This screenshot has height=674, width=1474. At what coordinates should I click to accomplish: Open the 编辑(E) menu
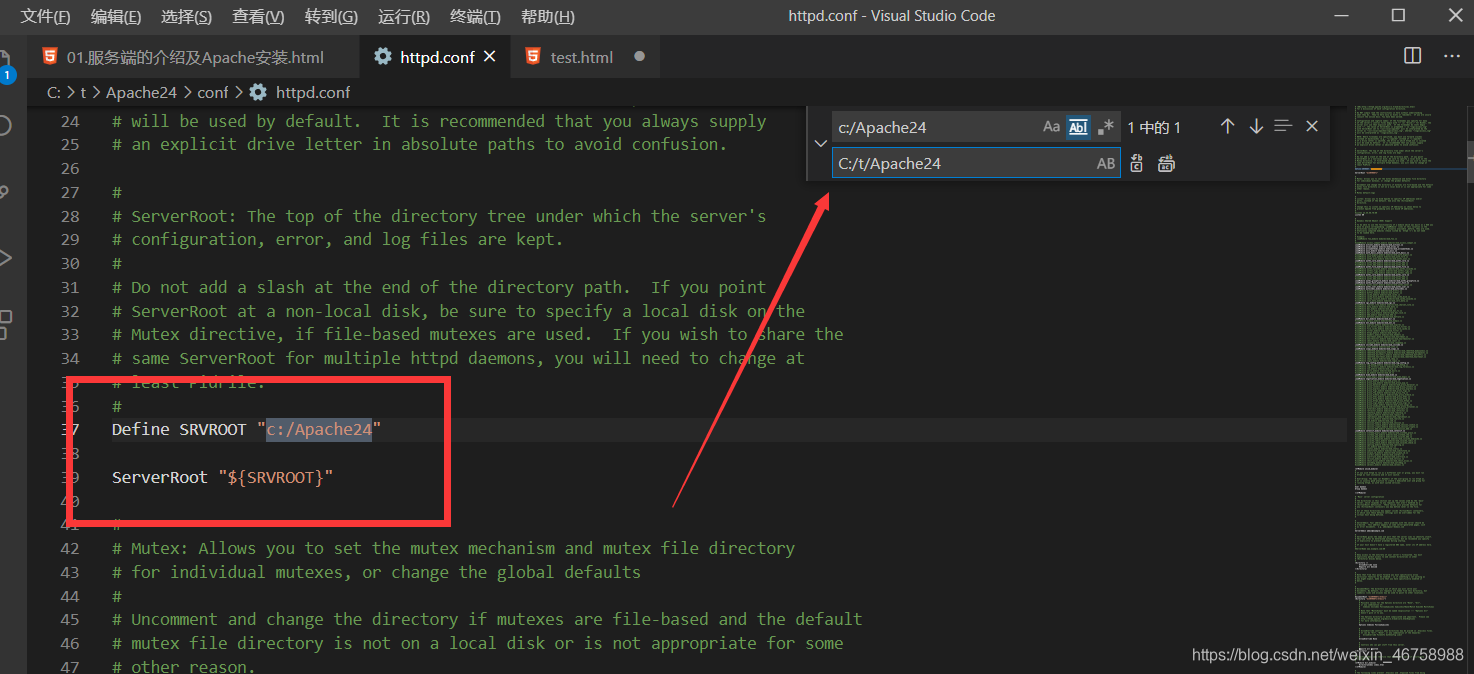coord(116,16)
